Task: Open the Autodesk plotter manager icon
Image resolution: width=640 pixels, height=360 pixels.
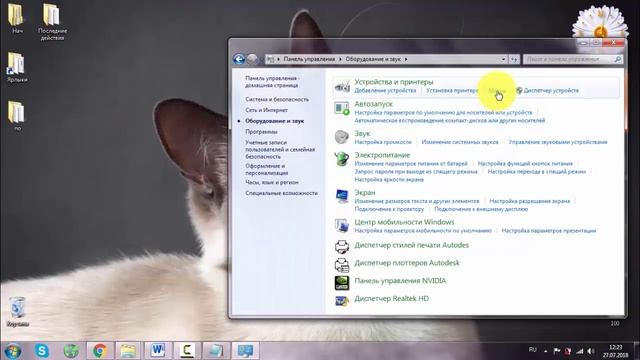Action: point(342,265)
